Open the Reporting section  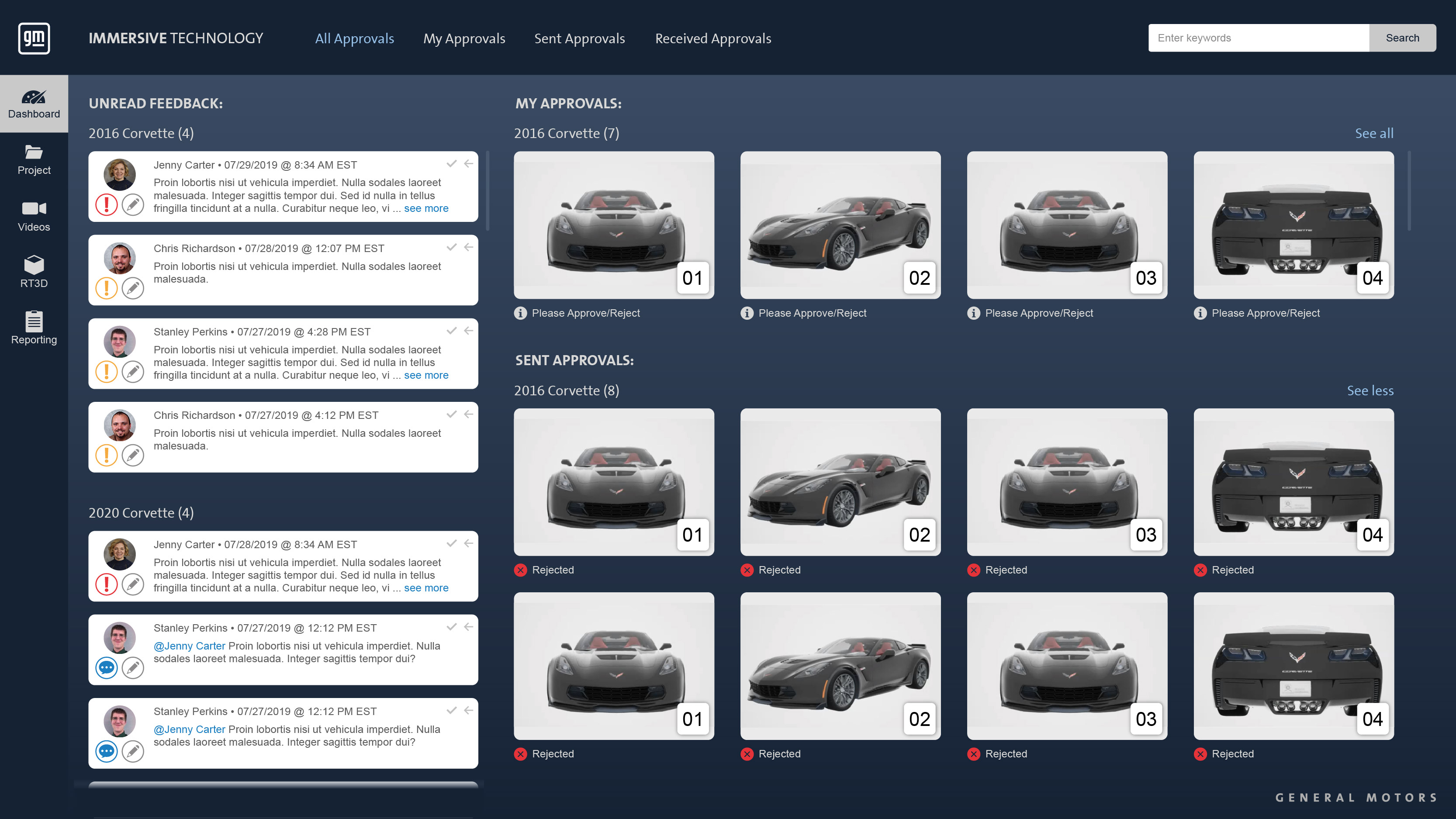coord(34,328)
